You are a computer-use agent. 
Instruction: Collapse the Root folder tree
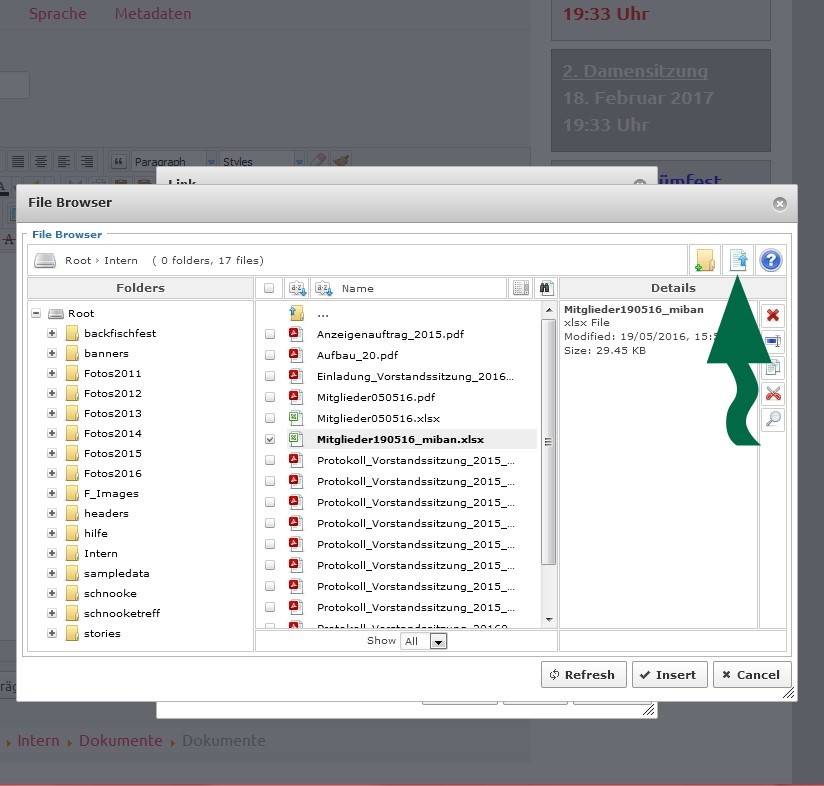pos(36,314)
